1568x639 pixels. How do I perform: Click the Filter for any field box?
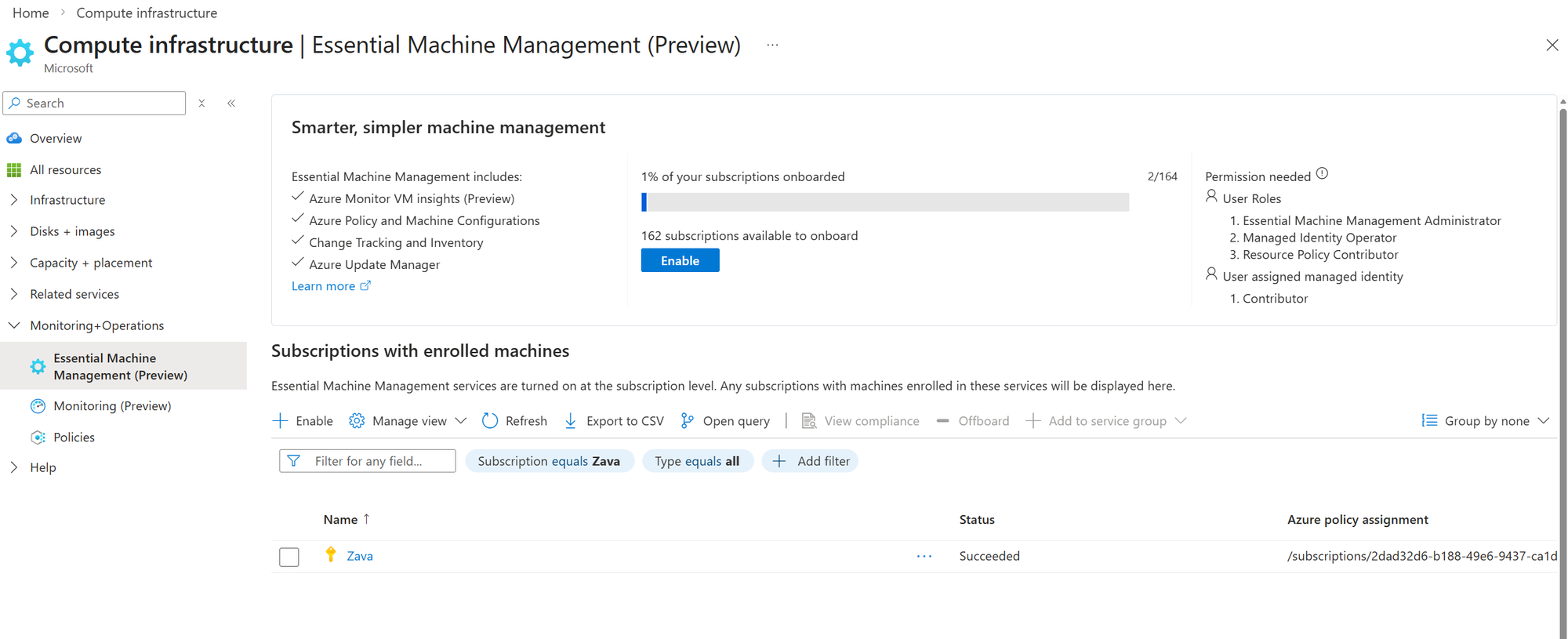[368, 461]
